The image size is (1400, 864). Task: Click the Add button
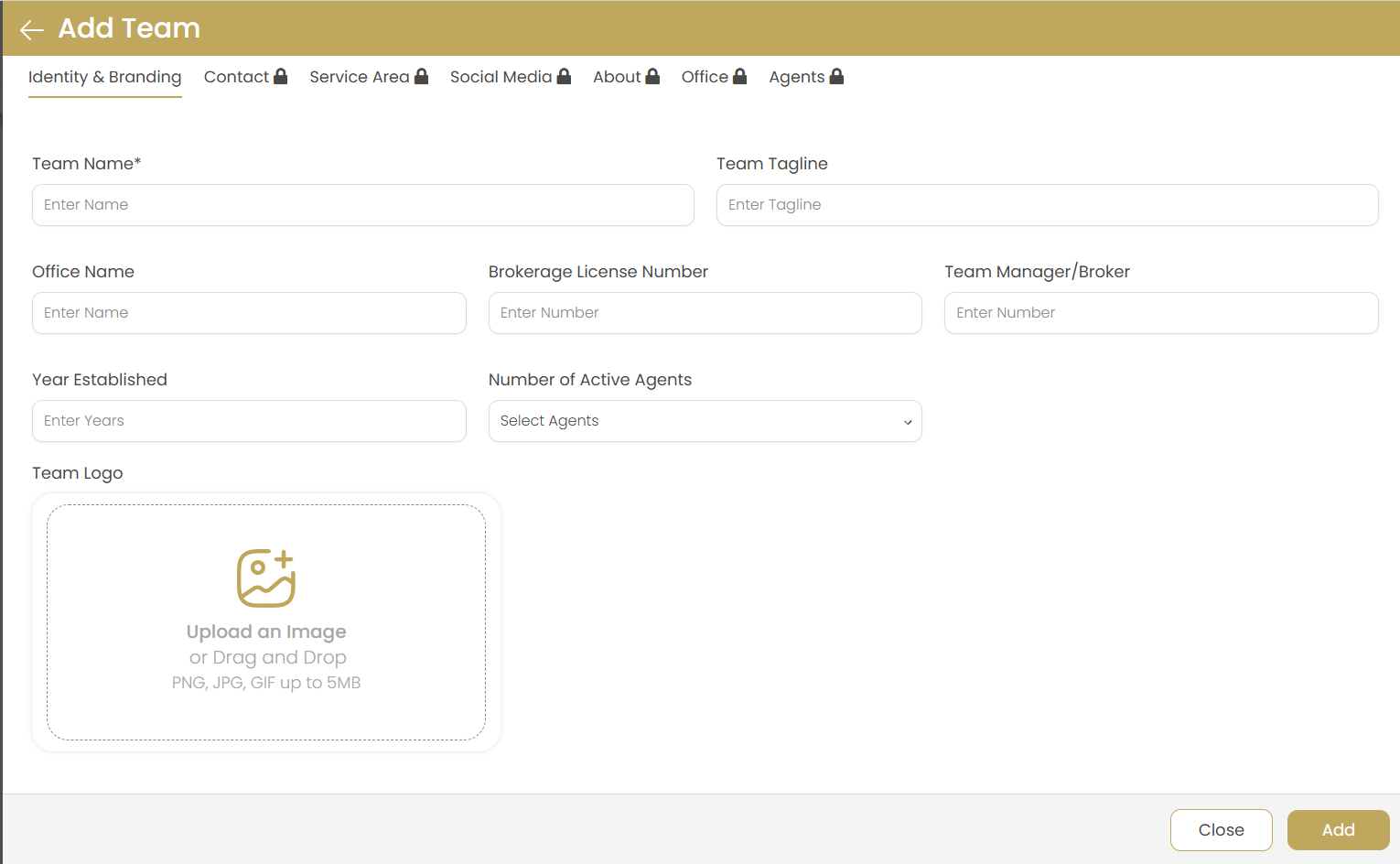point(1338,829)
